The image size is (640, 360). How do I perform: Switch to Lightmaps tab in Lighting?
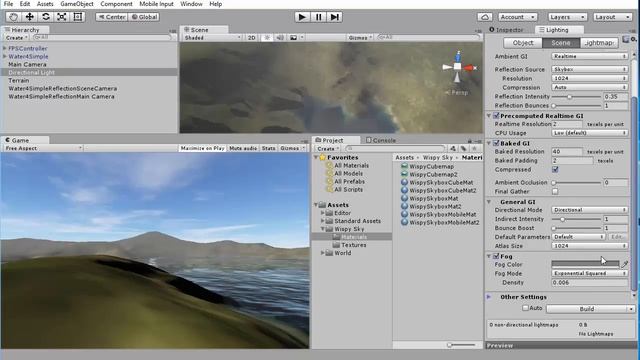point(598,43)
